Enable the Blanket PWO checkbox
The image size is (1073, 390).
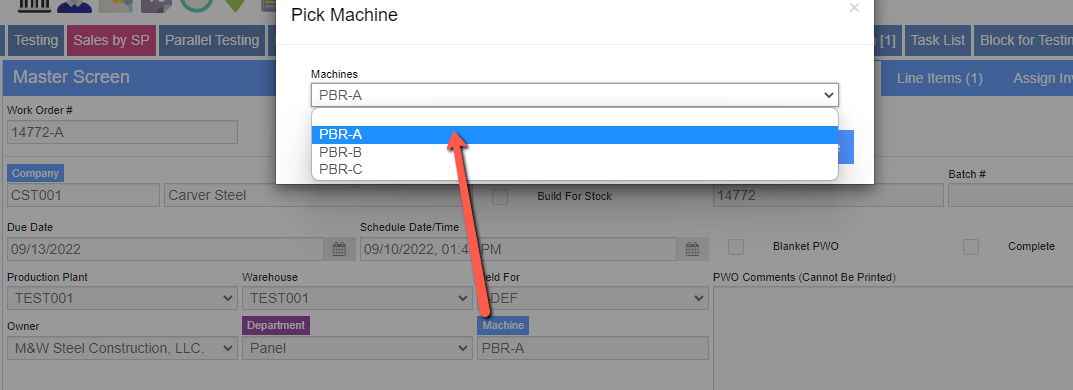(x=736, y=246)
